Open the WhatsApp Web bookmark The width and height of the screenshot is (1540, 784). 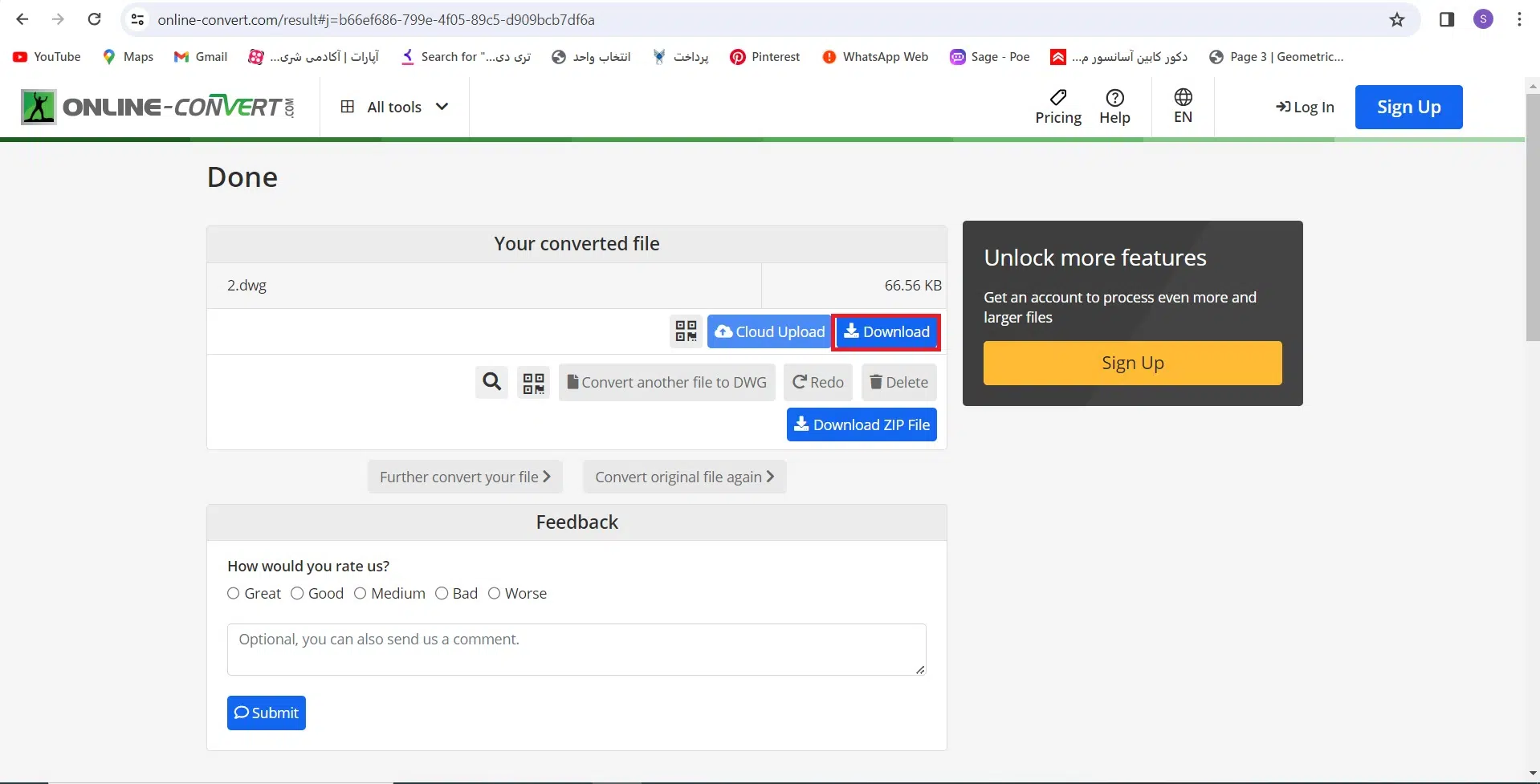click(875, 57)
